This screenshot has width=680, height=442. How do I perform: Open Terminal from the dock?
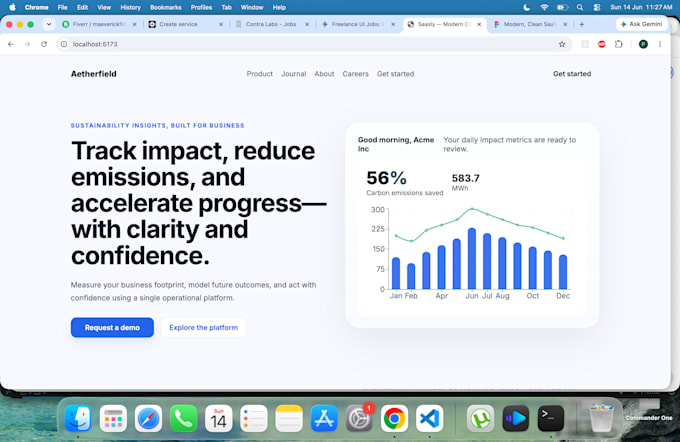pyautogui.click(x=551, y=419)
